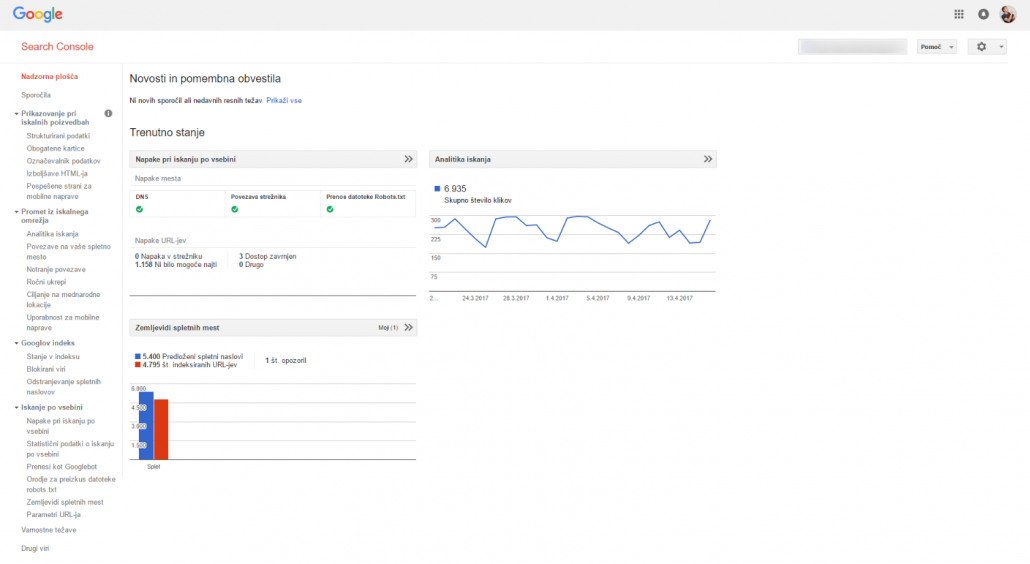Screen dimensions: 1030x564
Task: Click the notifications bell icon
Action: (x=984, y=14)
